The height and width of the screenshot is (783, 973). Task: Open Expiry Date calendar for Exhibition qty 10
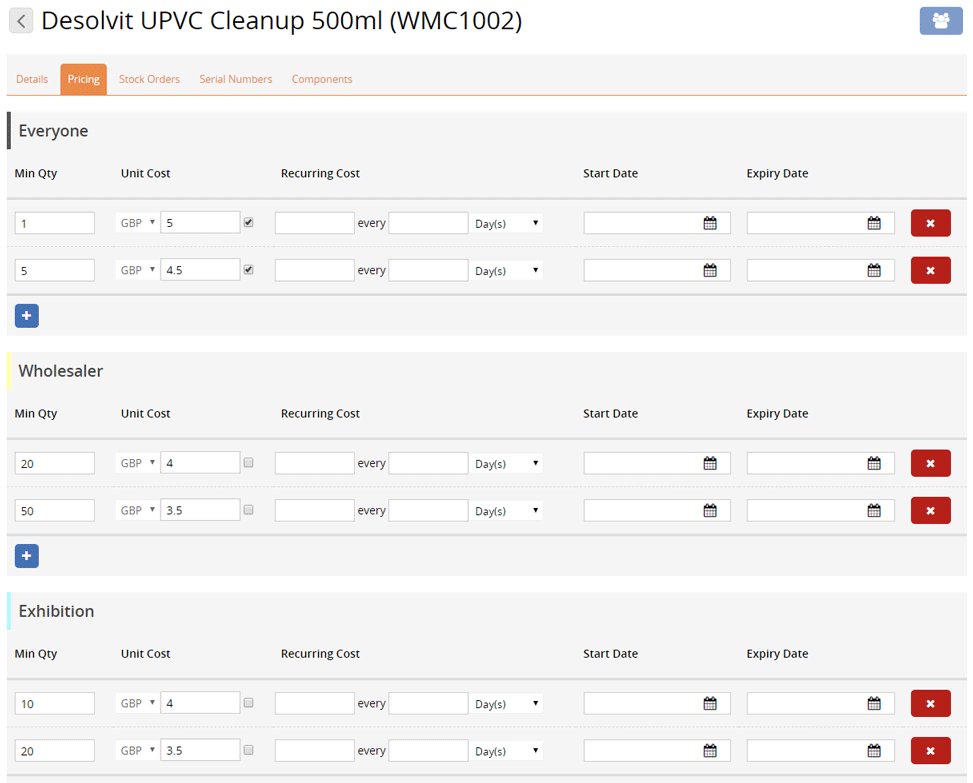(x=874, y=704)
